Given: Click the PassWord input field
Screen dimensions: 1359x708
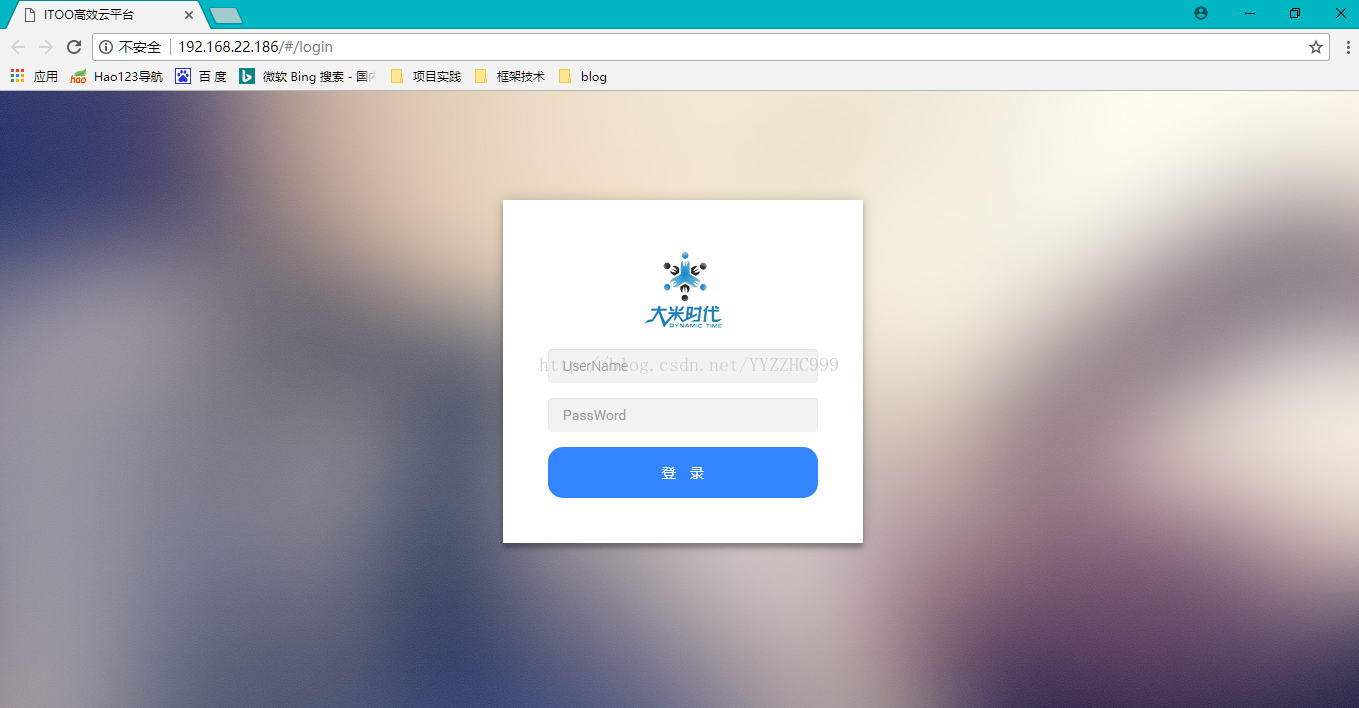Looking at the screenshot, I should point(683,415).
